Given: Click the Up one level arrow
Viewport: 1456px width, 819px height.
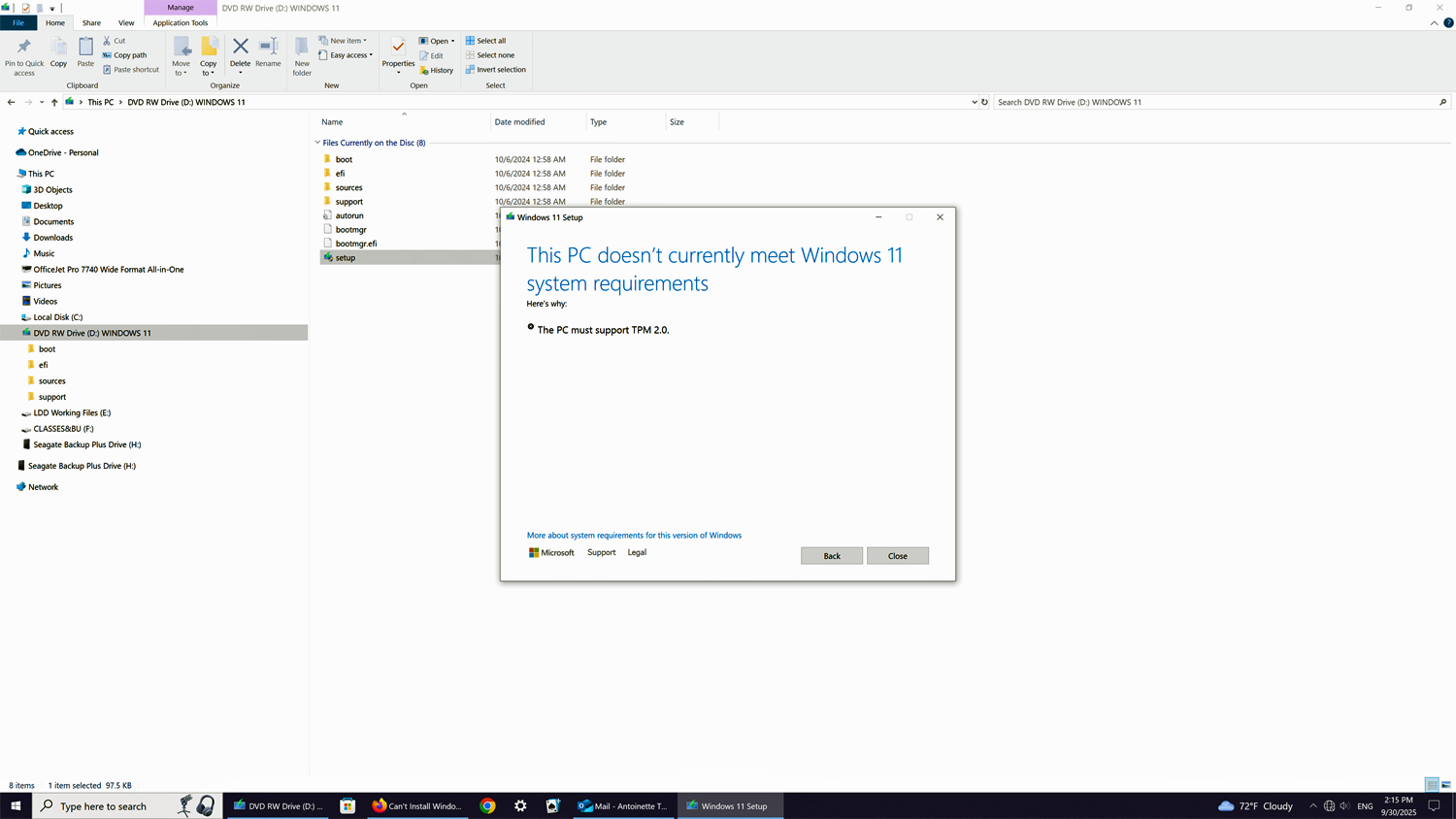Looking at the screenshot, I should coord(54,102).
